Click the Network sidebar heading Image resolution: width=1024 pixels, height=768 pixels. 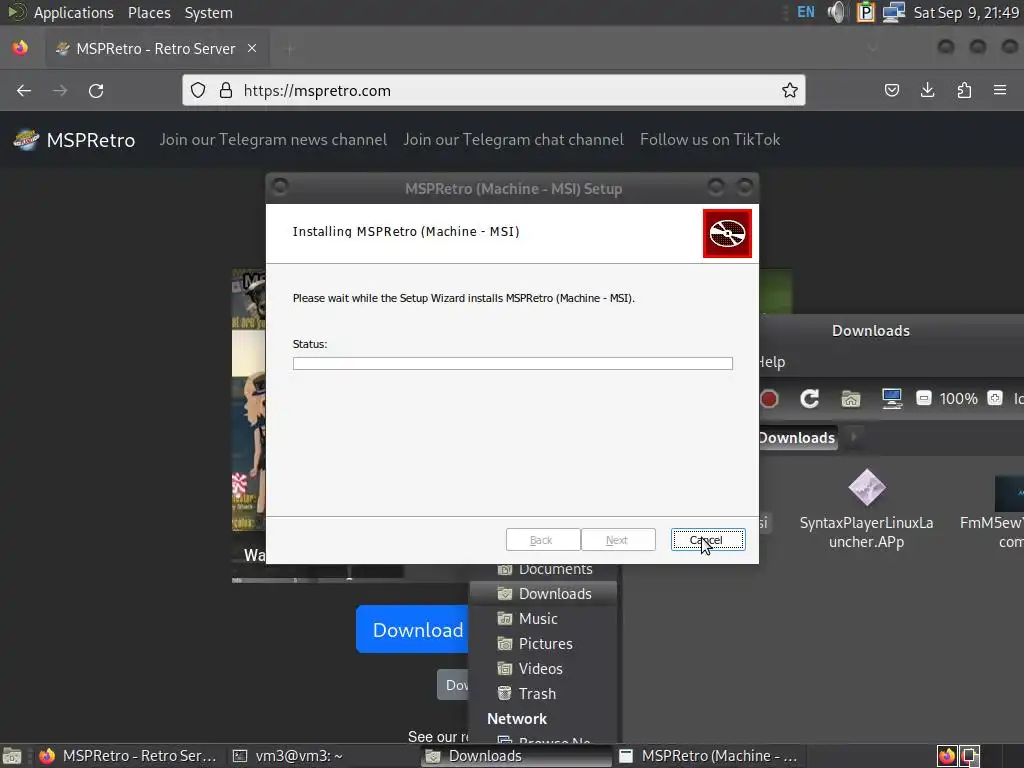517,718
